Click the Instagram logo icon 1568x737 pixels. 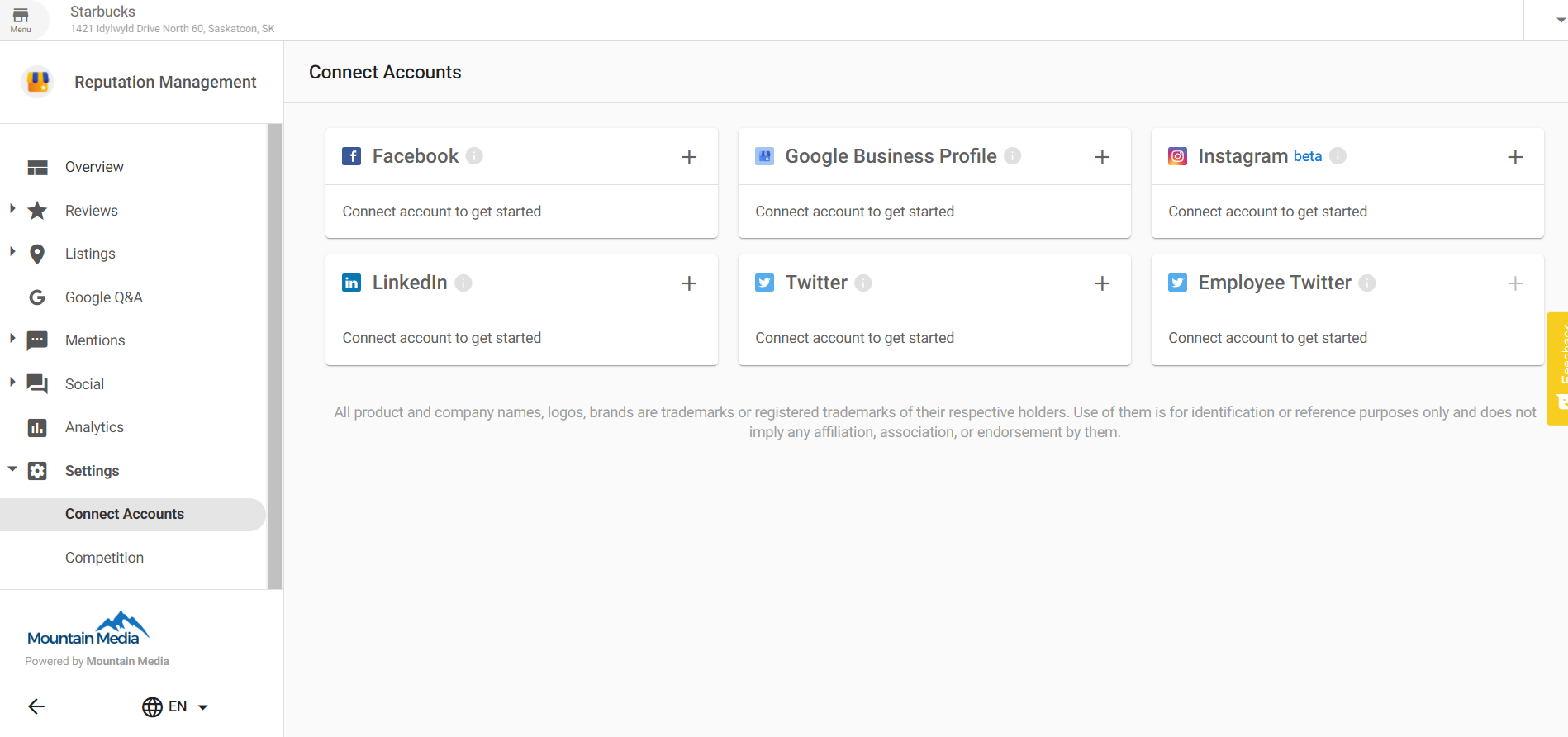[x=1177, y=156]
